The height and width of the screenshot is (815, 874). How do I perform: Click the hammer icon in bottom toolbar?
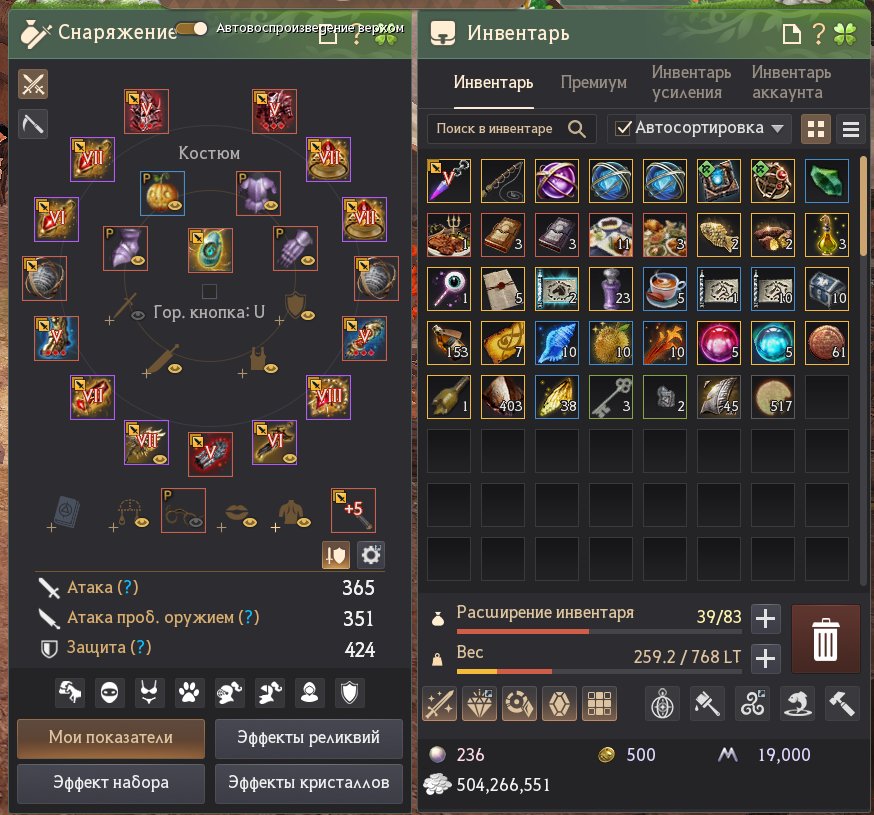point(842,704)
